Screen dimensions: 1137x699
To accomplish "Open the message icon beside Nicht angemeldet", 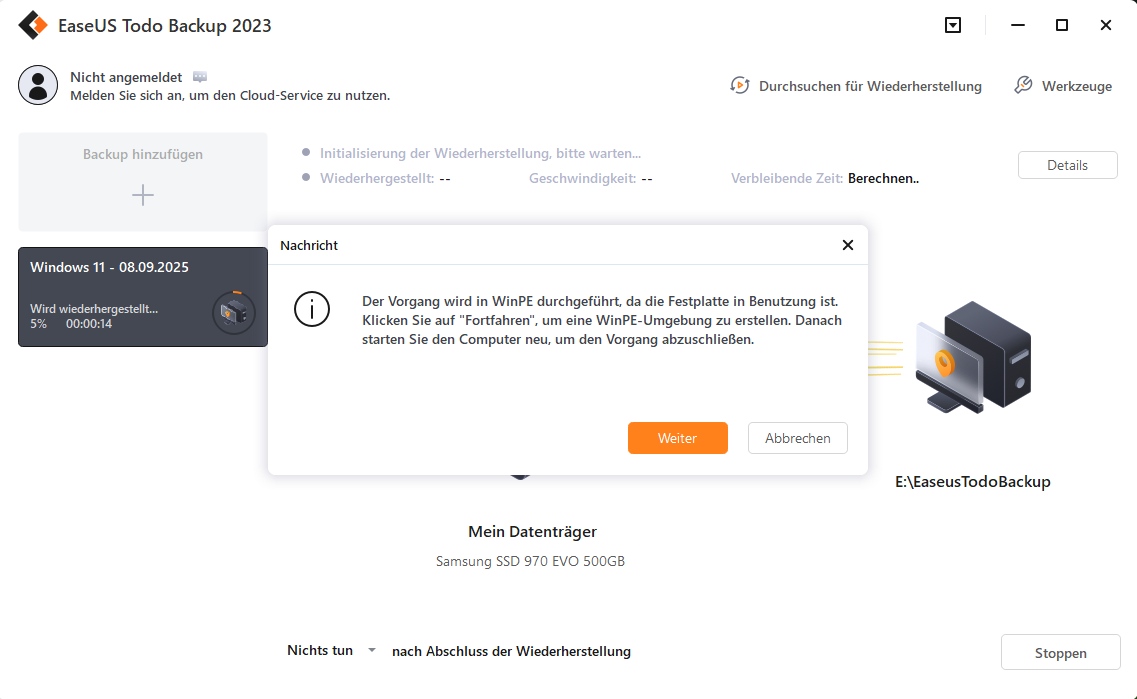I will point(200,77).
